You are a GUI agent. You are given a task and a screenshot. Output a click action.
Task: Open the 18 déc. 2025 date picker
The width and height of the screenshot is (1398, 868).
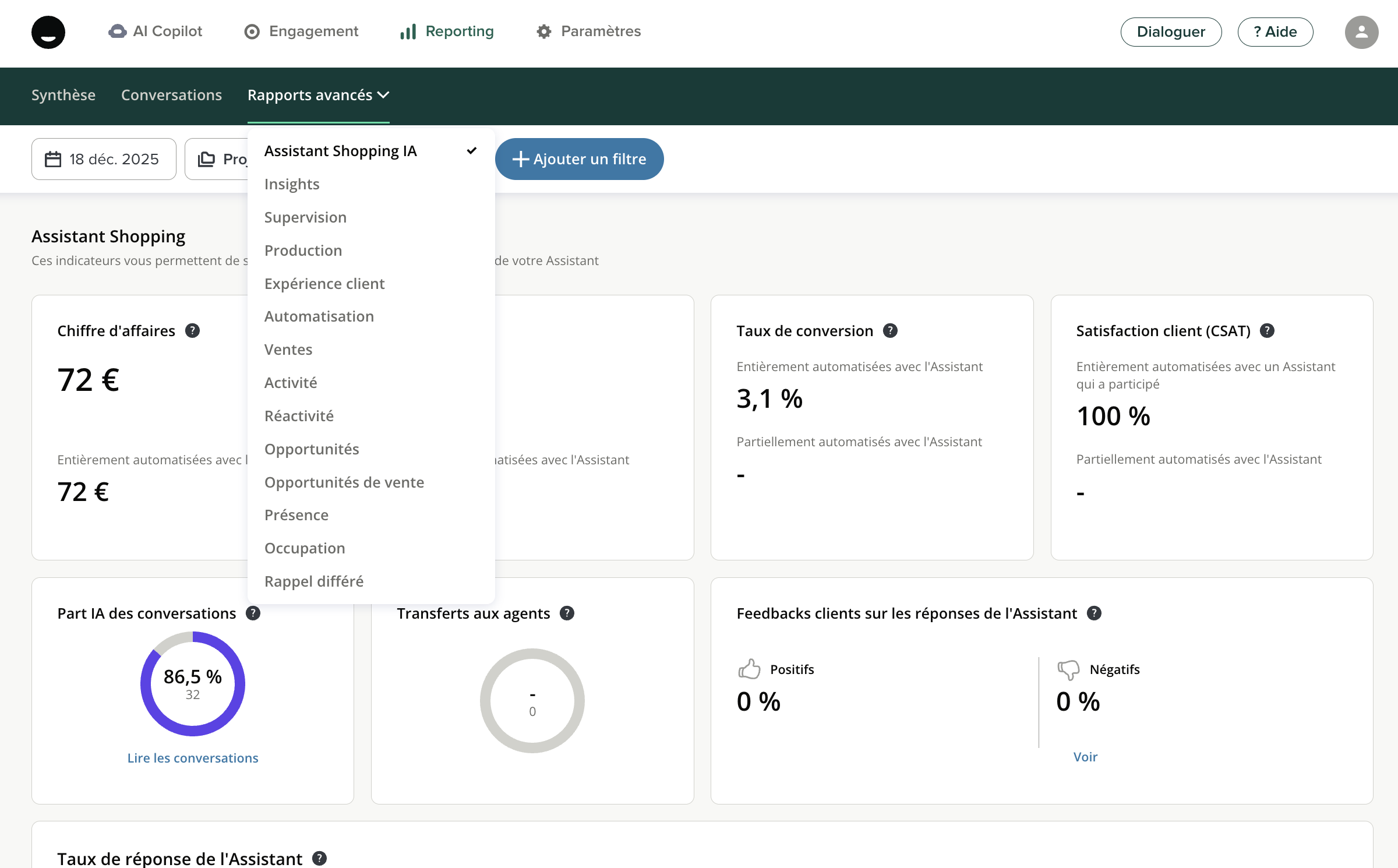pyautogui.click(x=104, y=159)
